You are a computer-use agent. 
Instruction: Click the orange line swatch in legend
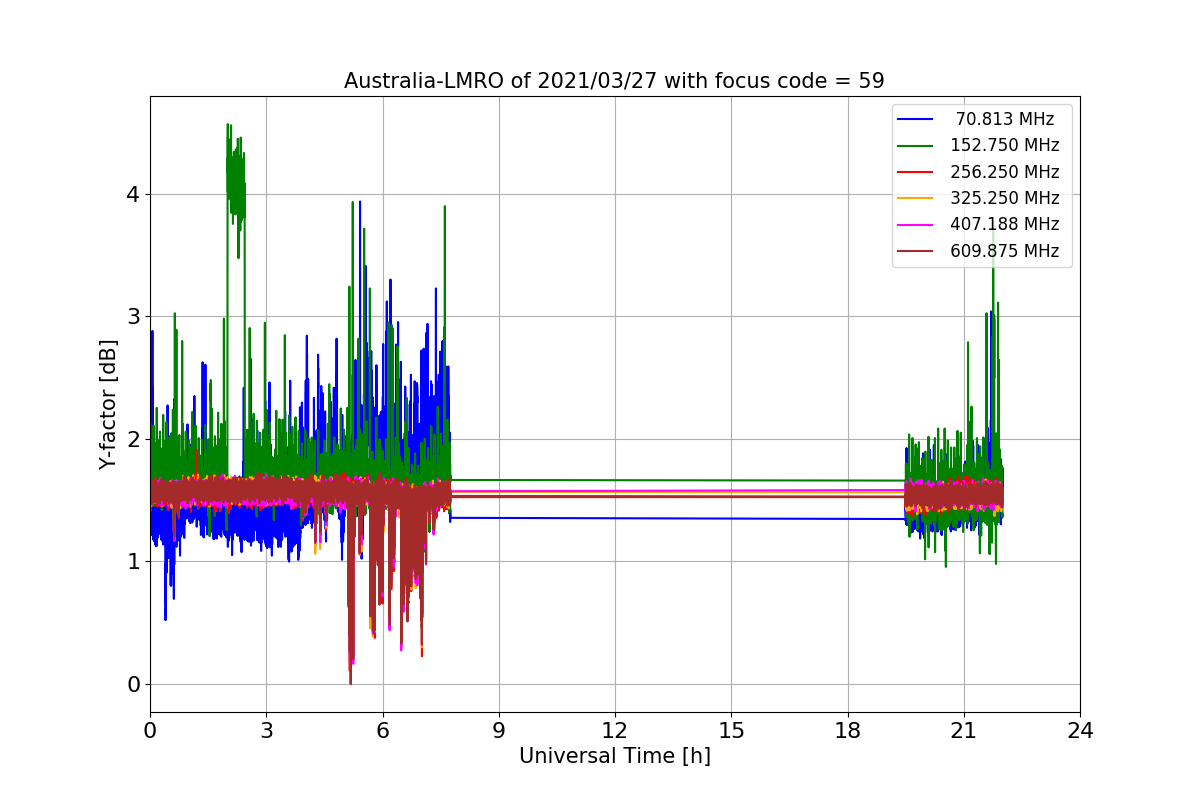click(x=915, y=199)
